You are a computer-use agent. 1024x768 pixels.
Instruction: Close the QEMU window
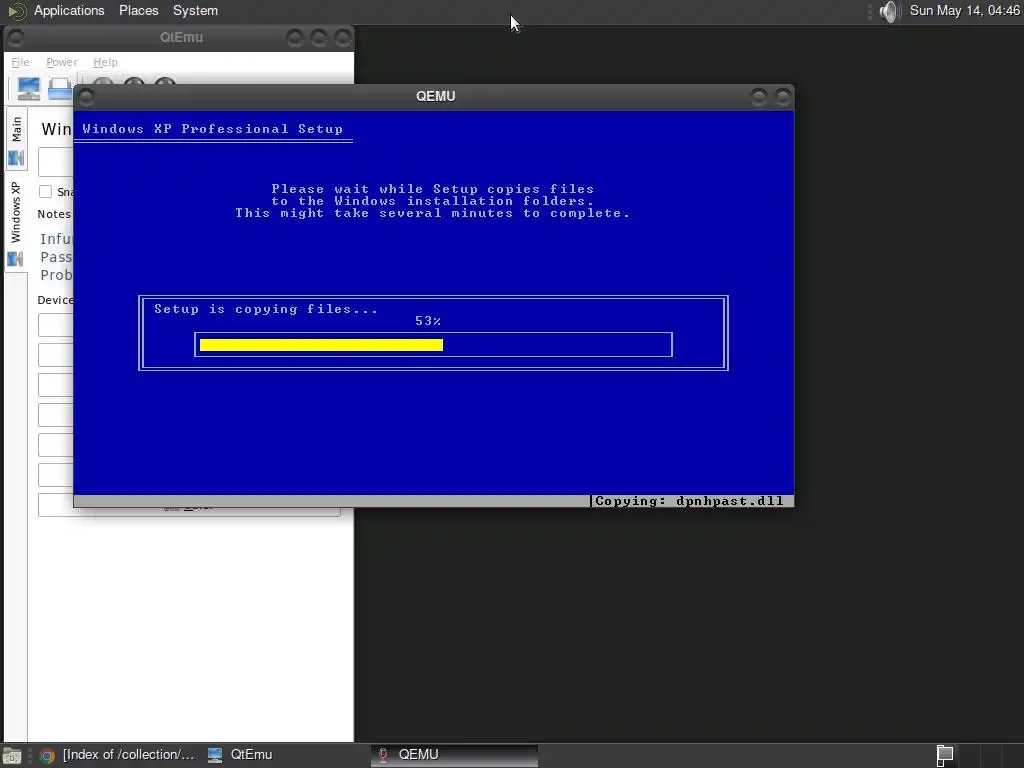coord(782,97)
